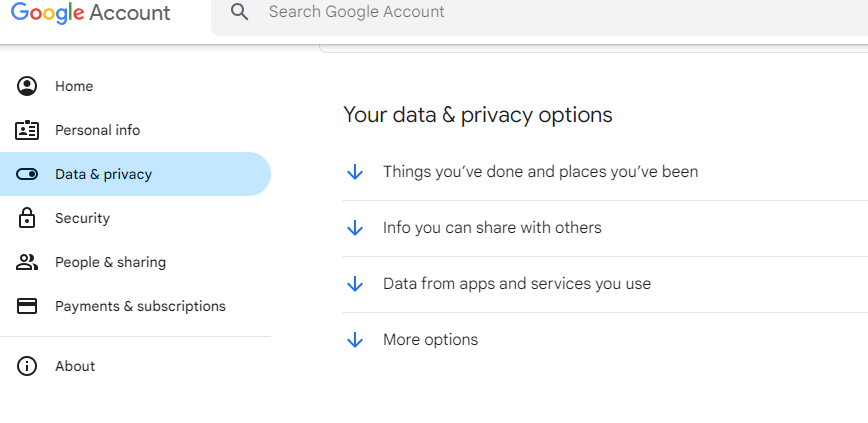Screen dimensions: 868x423
Task: Expand arrow beside Data from apps
Action: coord(354,284)
